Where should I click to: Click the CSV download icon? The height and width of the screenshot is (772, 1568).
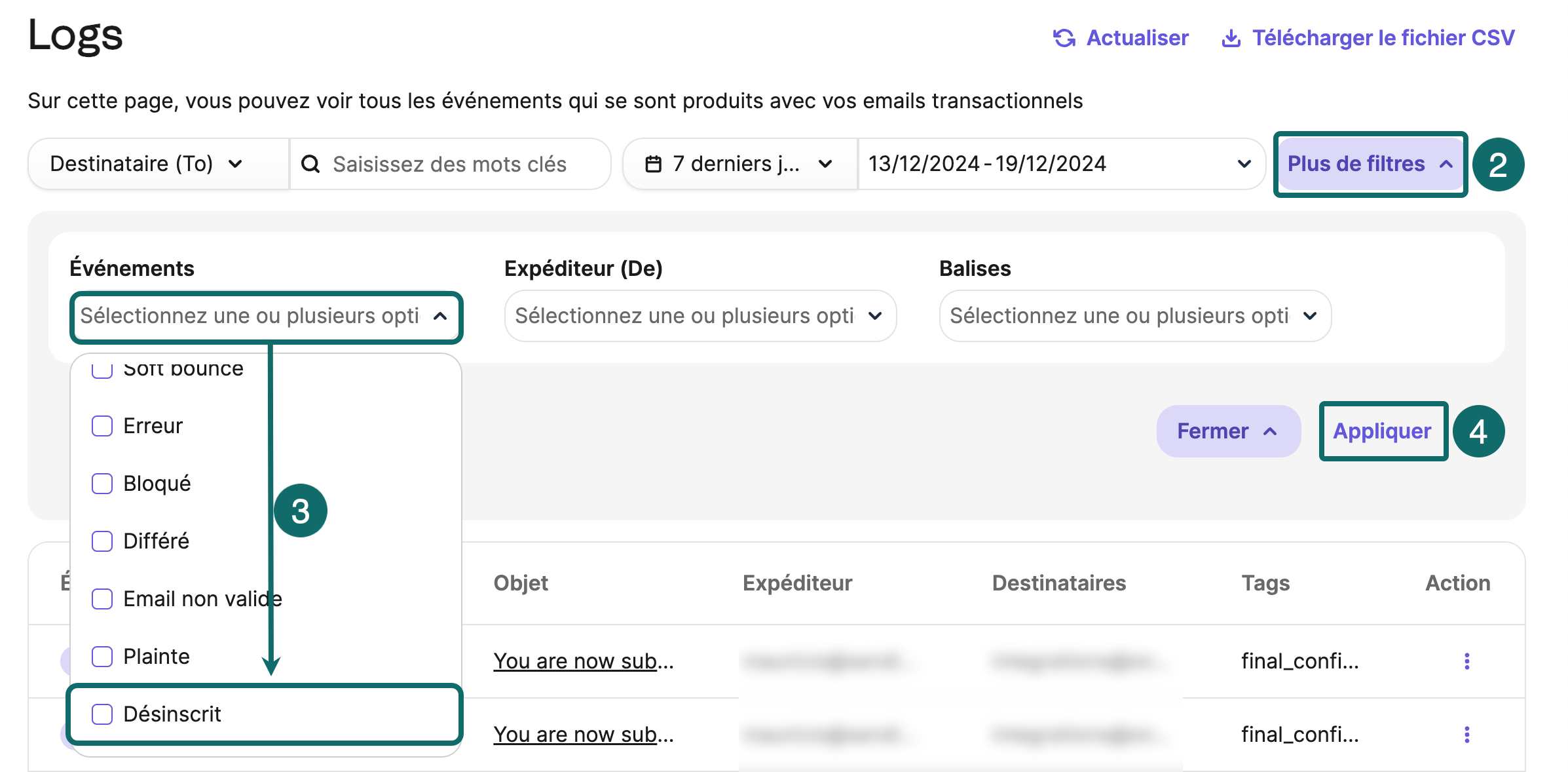1231,38
